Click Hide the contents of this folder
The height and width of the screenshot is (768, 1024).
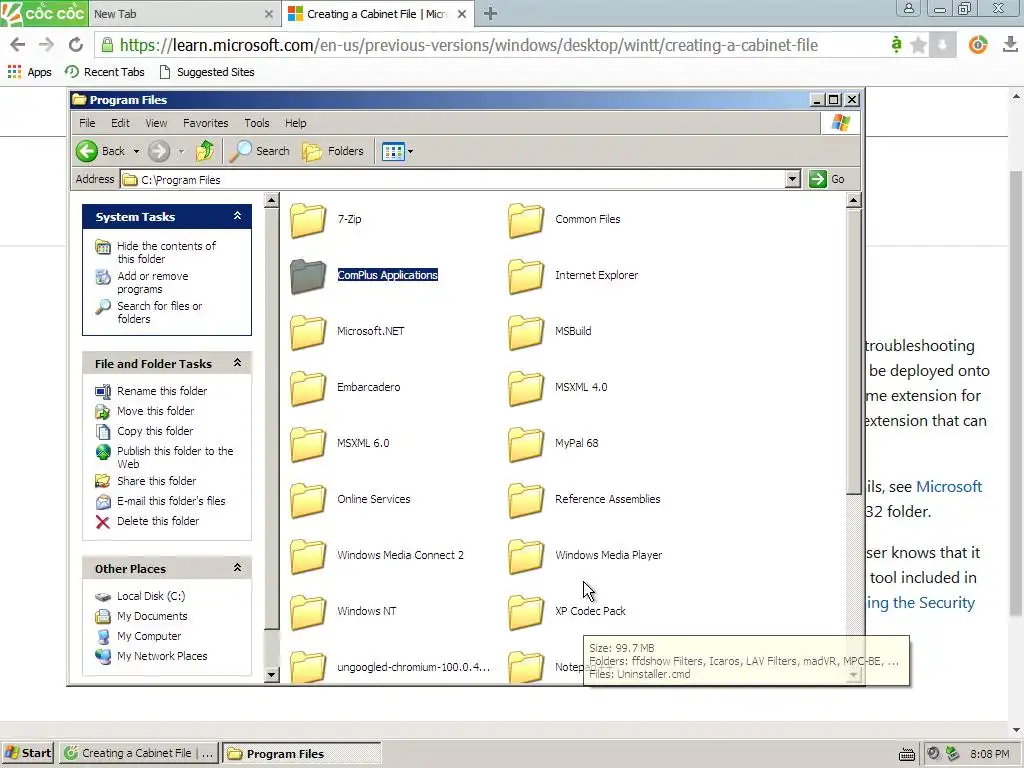pyautogui.click(x=167, y=252)
